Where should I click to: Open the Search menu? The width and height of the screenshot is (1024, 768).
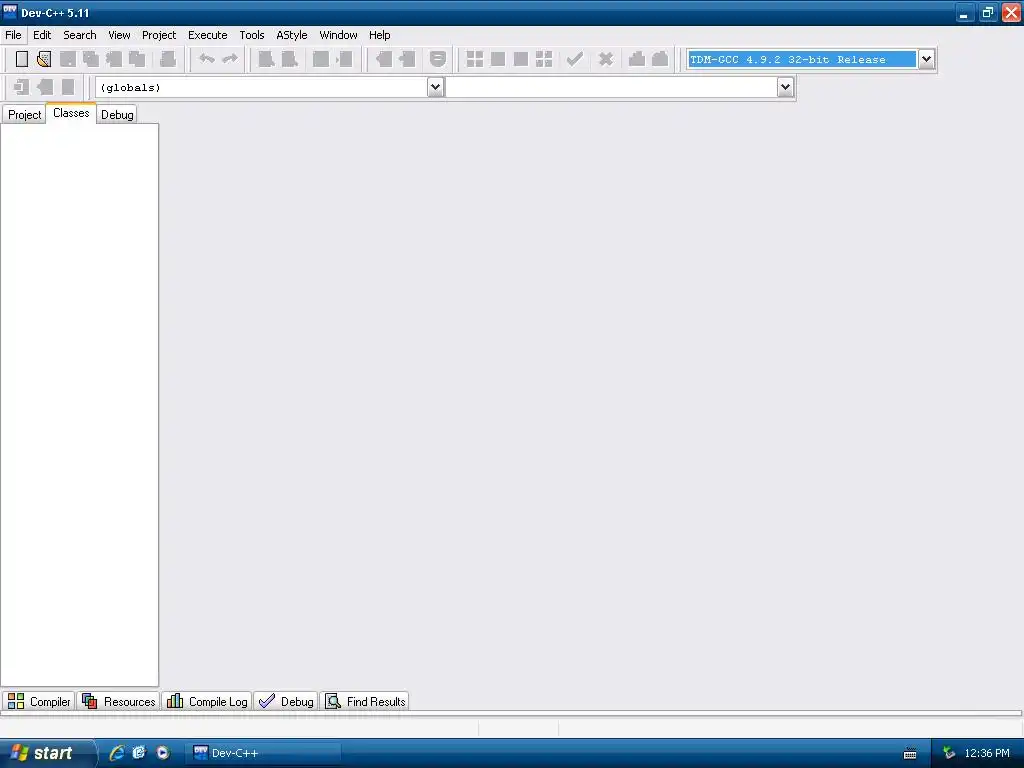[x=80, y=35]
